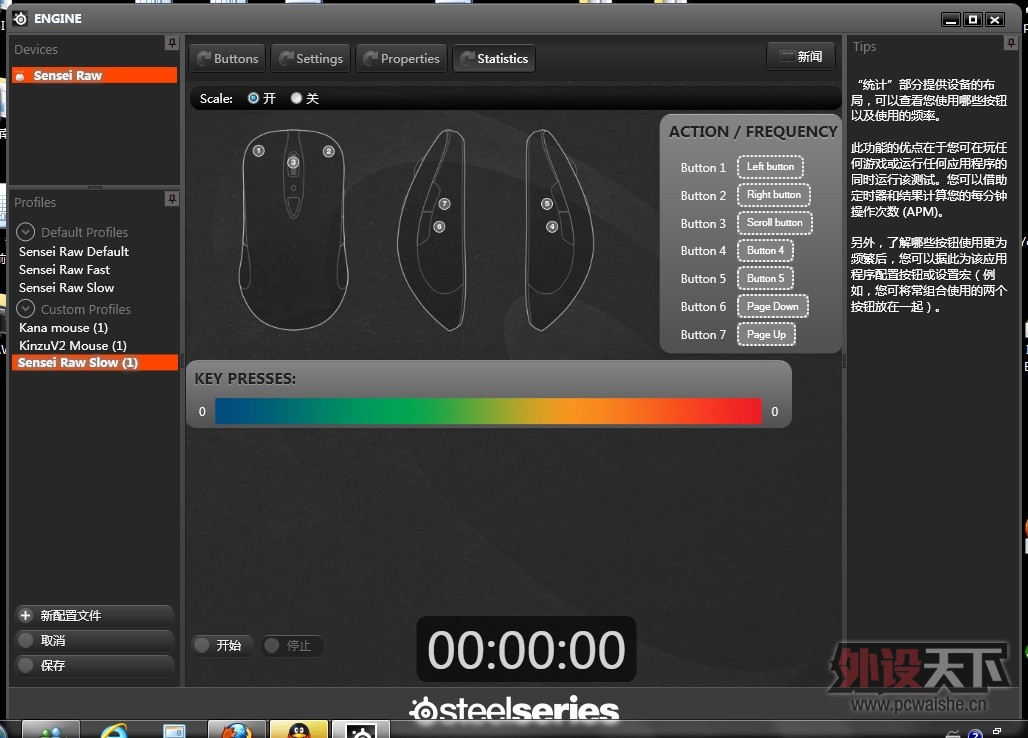
Task: Pin the Tips panel
Action: (1011, 43)
